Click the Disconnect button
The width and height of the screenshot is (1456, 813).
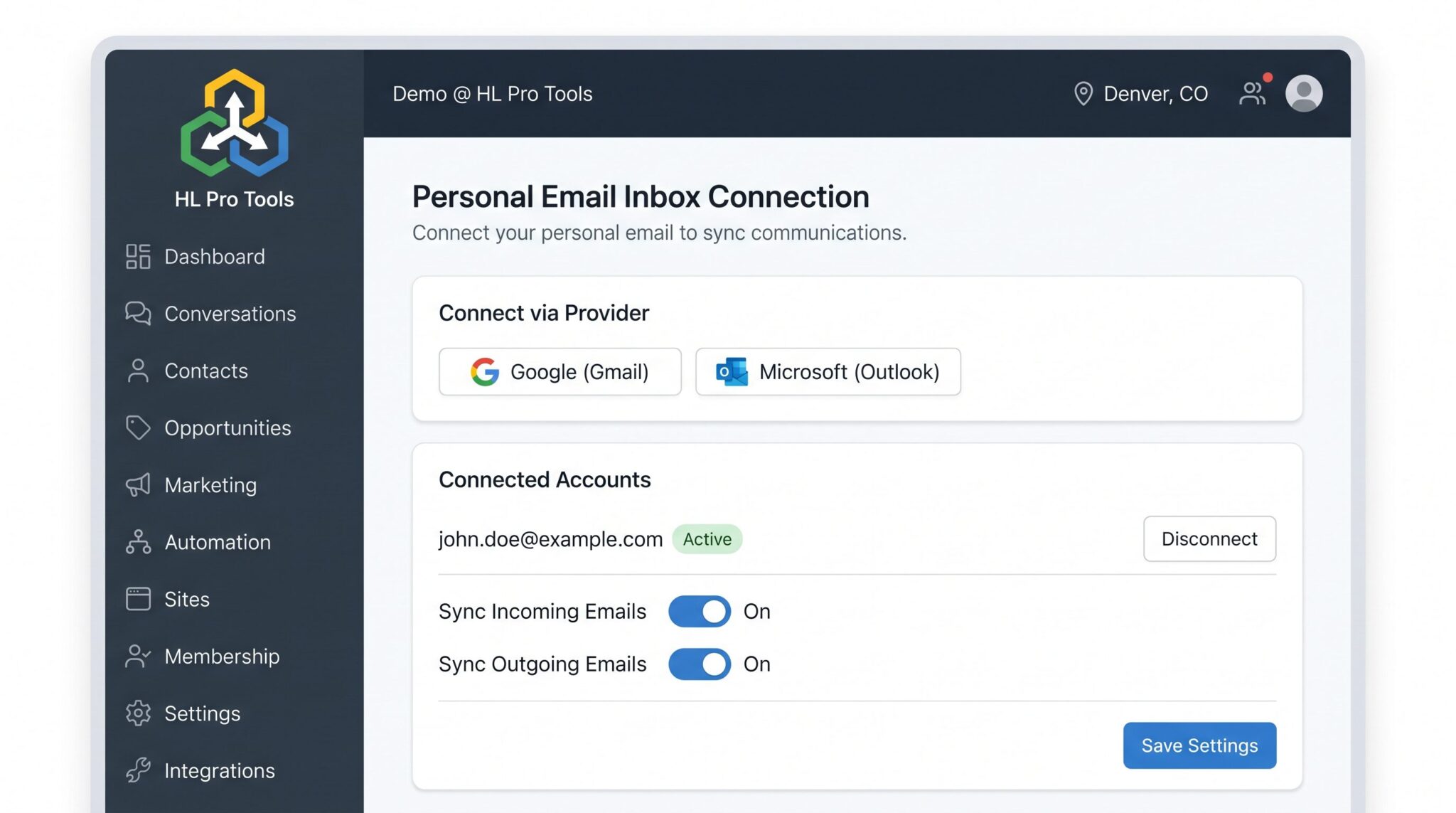(x=1209, y=538)
